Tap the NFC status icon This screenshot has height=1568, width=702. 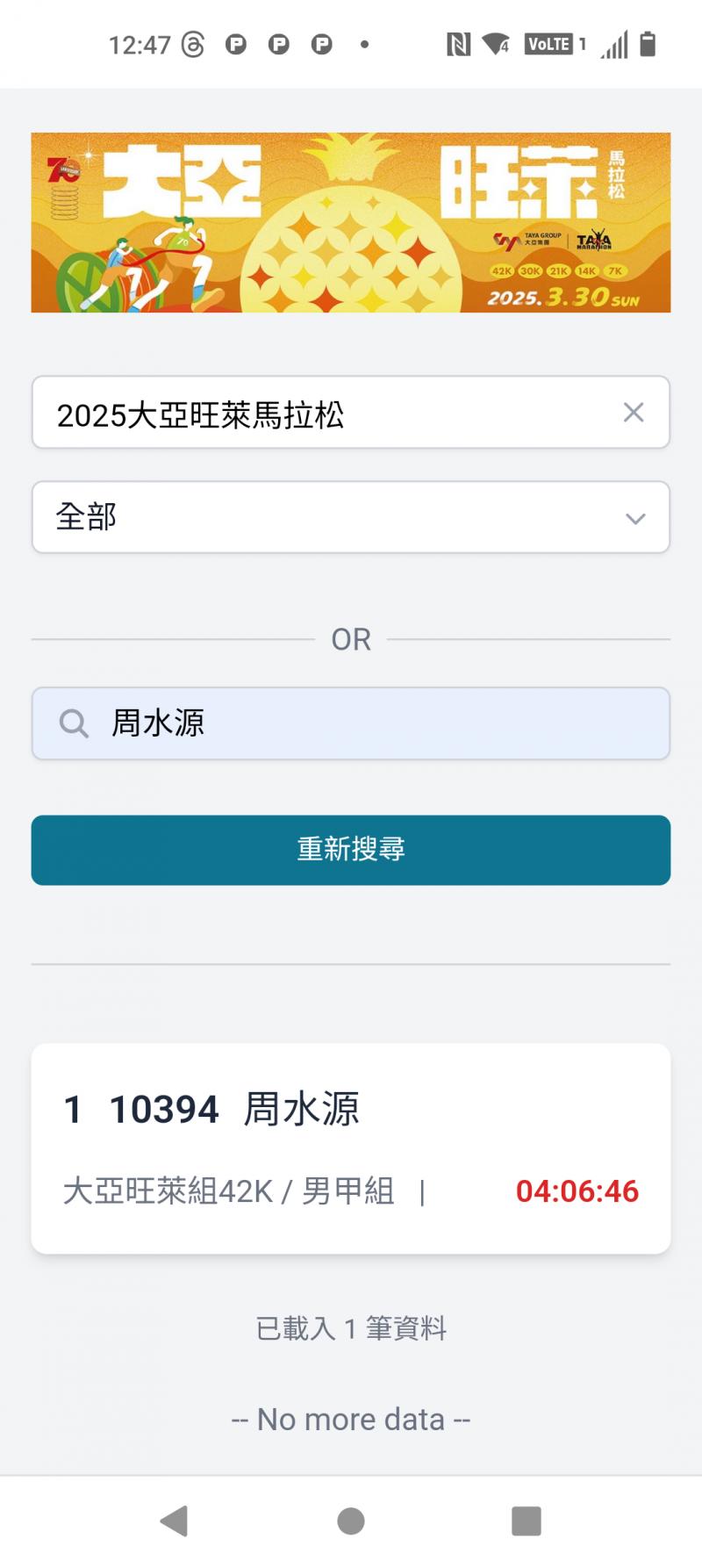pyautogui.click(x=458, y=44)
